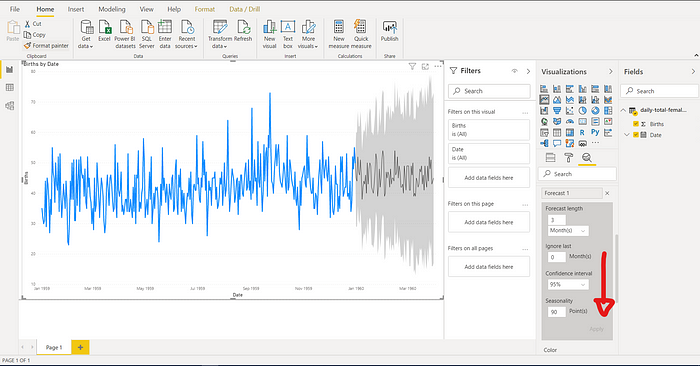Pick the ribbon chart visual
This screenshot has height=366, width=700.
pyautogui.click(x=608, y=100)
